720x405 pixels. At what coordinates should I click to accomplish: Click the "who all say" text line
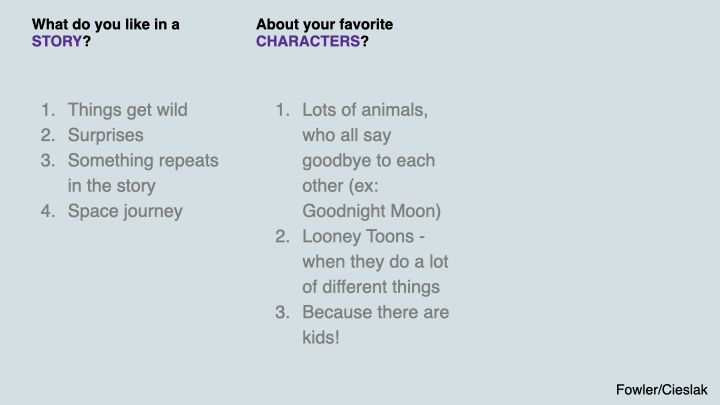pos(346,135)
